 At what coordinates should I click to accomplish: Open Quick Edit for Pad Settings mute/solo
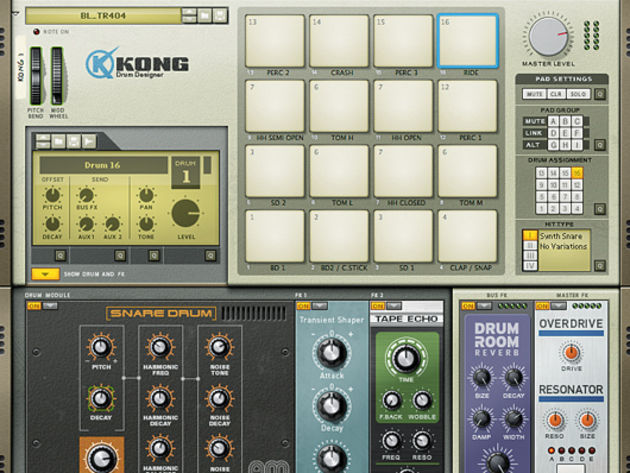600,94
